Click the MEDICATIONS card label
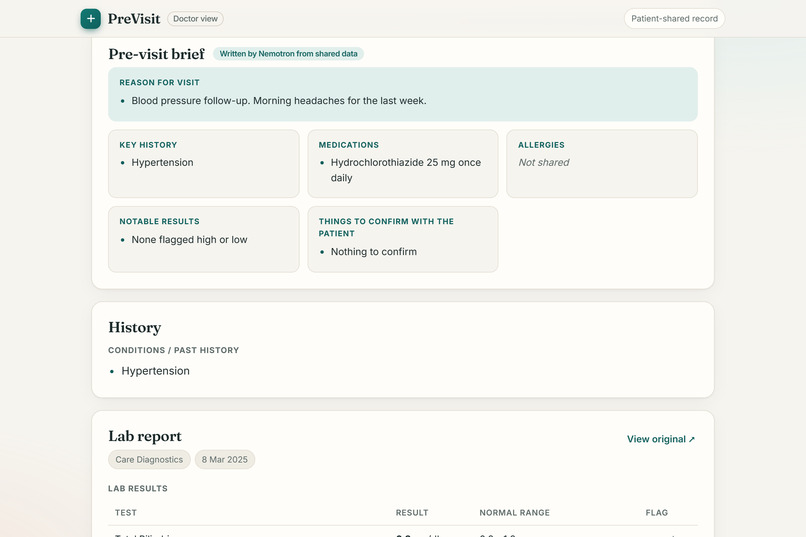The width and height of the screenshot is (806, 537). (x=349, y=145)
